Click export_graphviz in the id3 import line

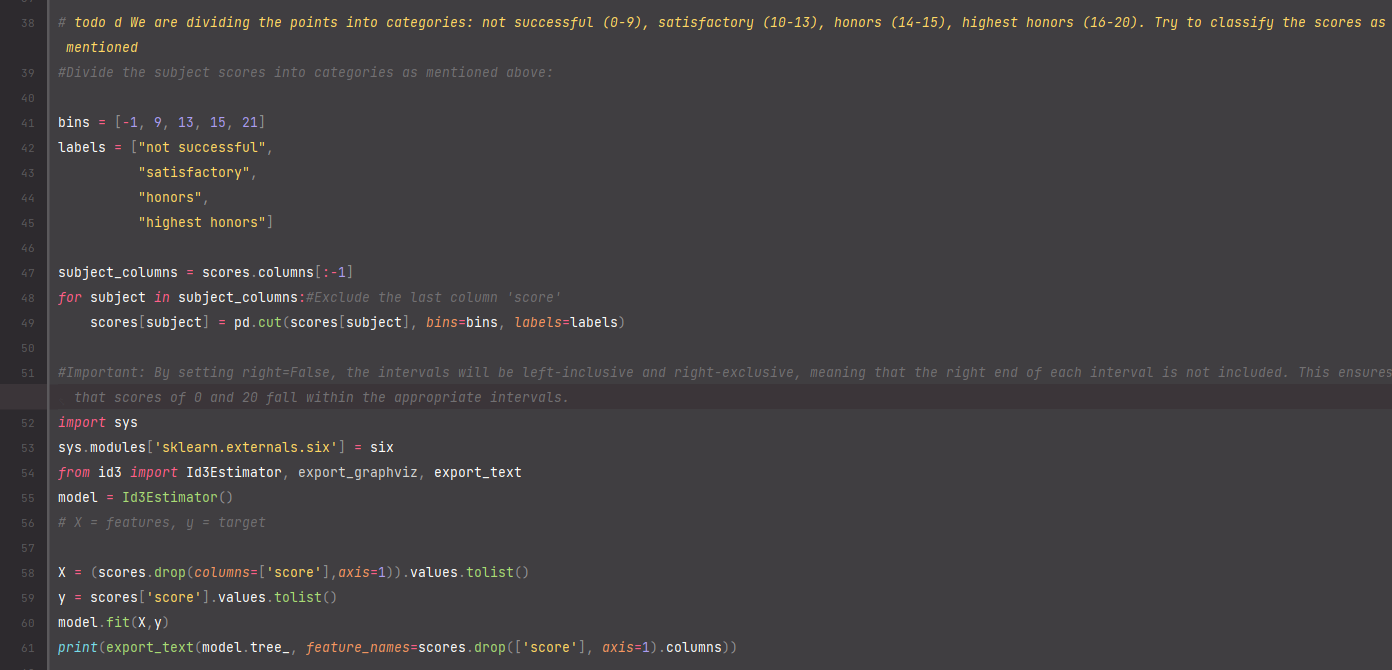357,472
